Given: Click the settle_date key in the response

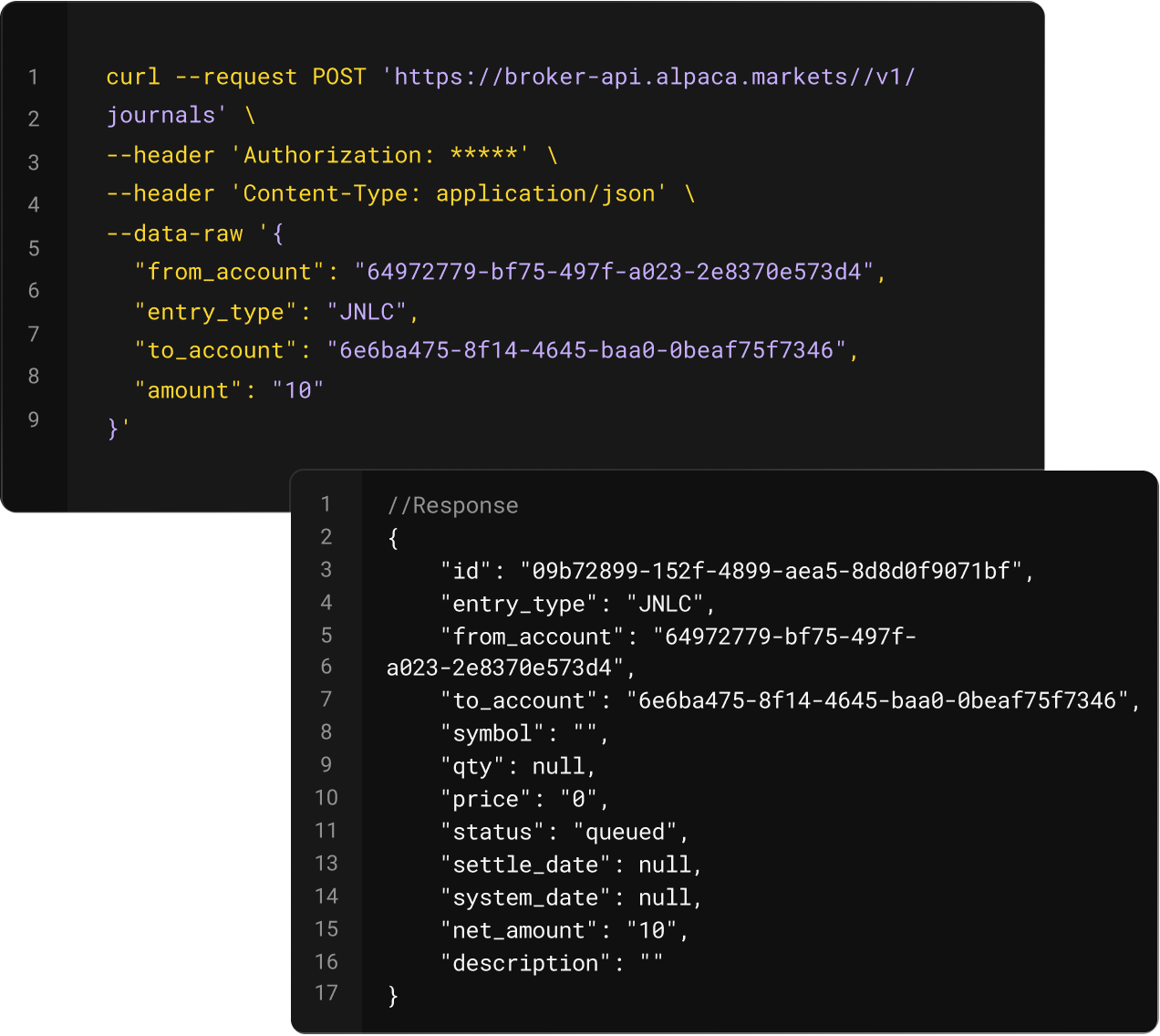Looking at the screenshot, I should tap(525, 865).
